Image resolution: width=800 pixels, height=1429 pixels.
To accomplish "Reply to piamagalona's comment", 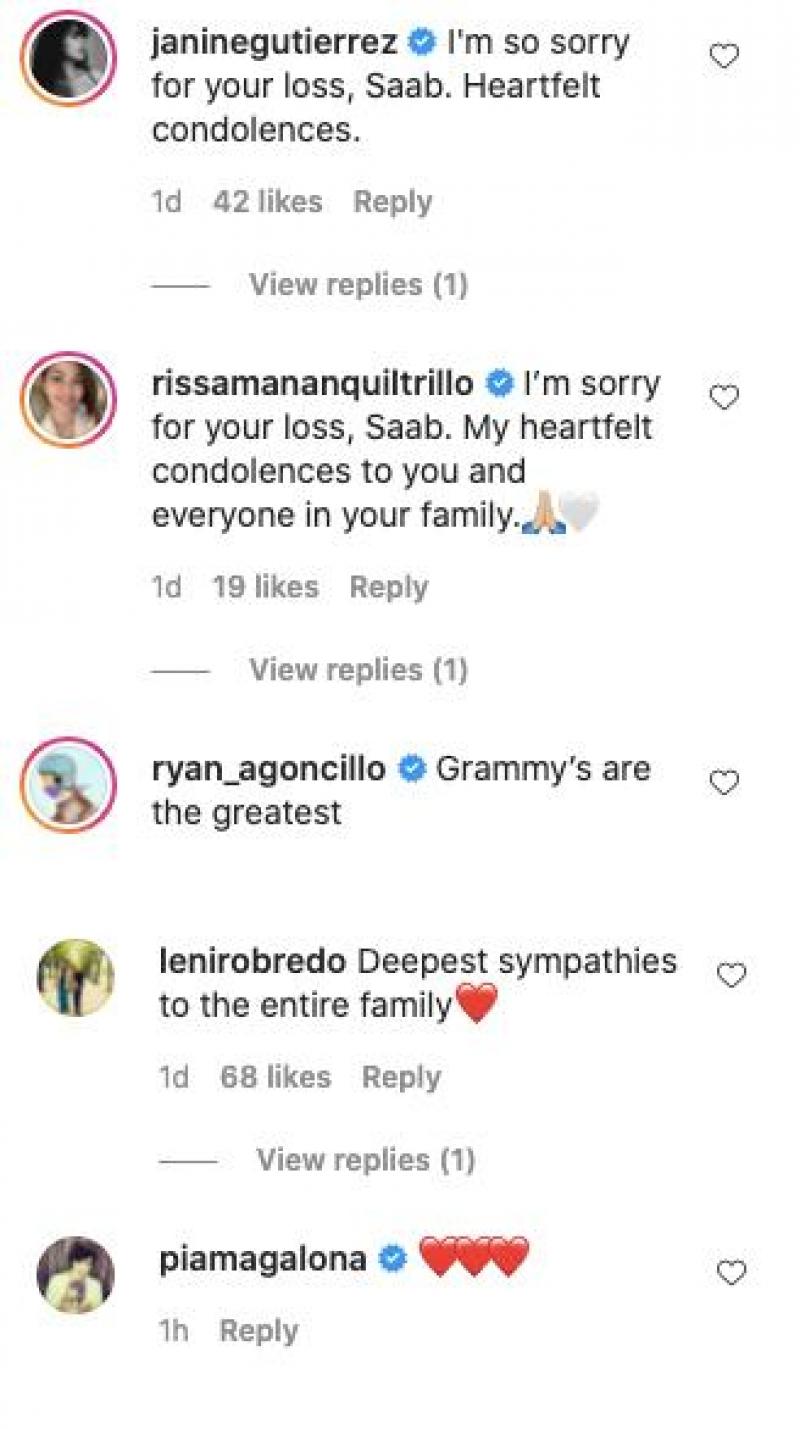I will tap(259, 1331).
